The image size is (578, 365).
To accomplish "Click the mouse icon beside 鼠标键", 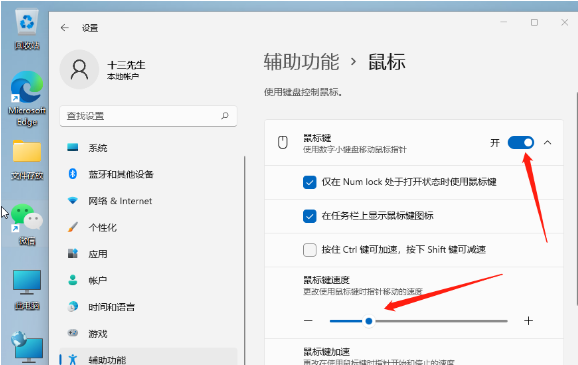I will pyautogui.click(x=283, y=143).
